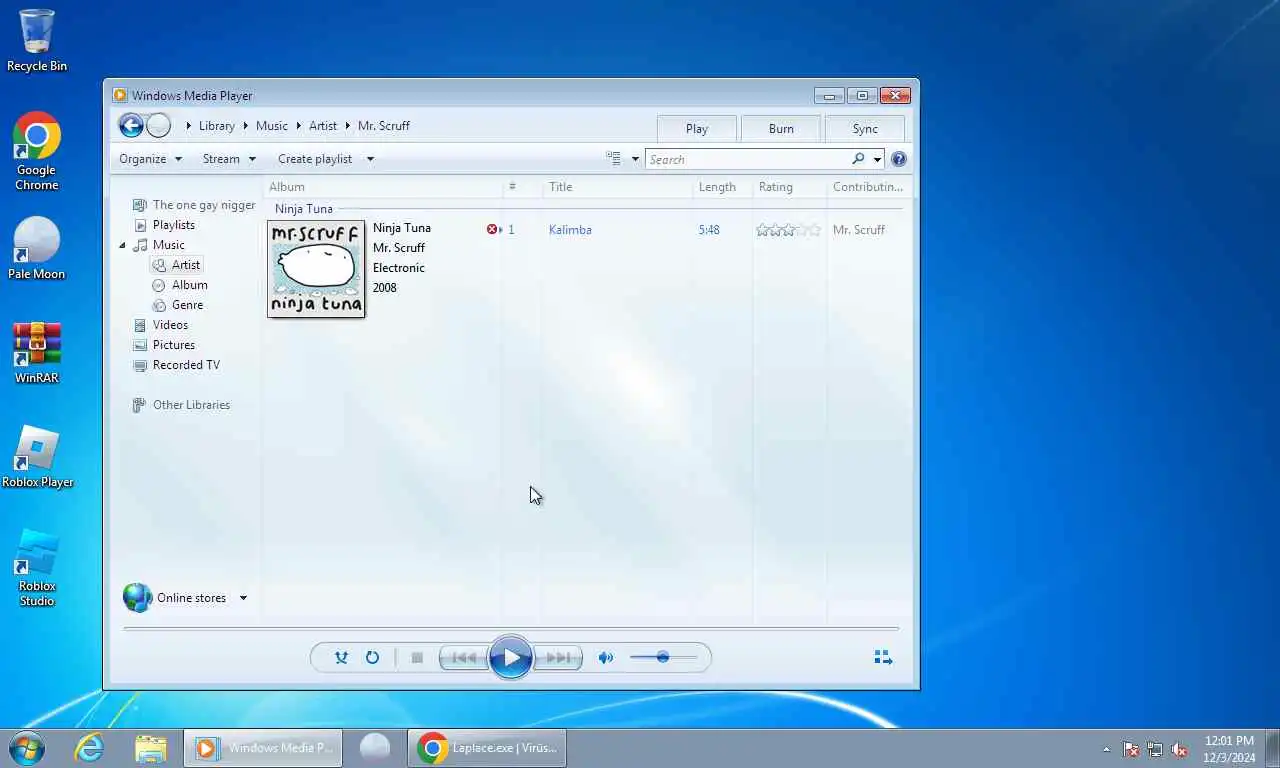Click Library in the breadcrumb
Image resolution: width=1280 pixels, height=768 pixels.
pos(216,126)
